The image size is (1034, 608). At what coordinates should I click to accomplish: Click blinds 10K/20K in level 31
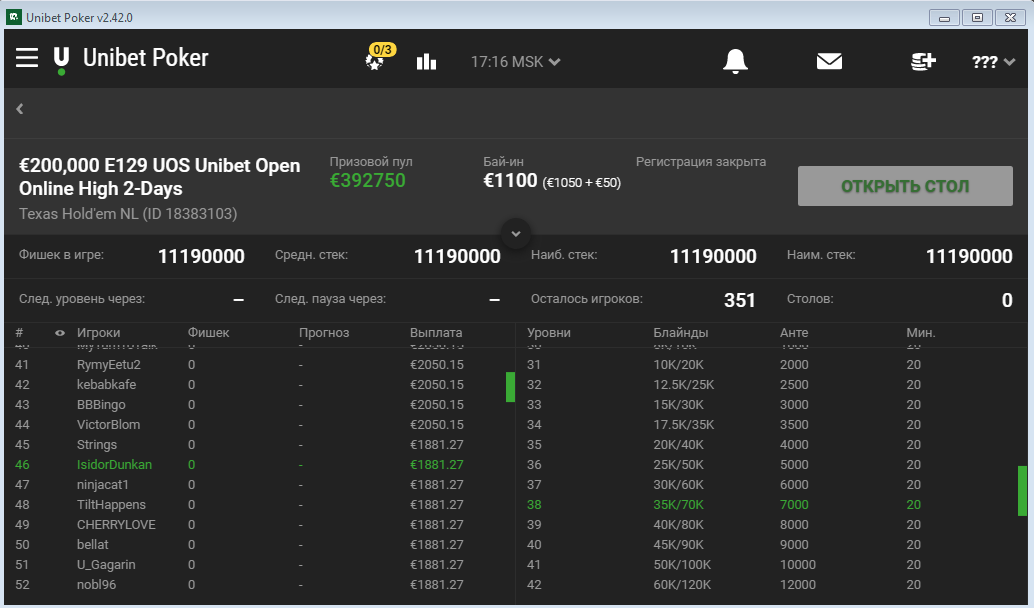click(x=679, y=365)
